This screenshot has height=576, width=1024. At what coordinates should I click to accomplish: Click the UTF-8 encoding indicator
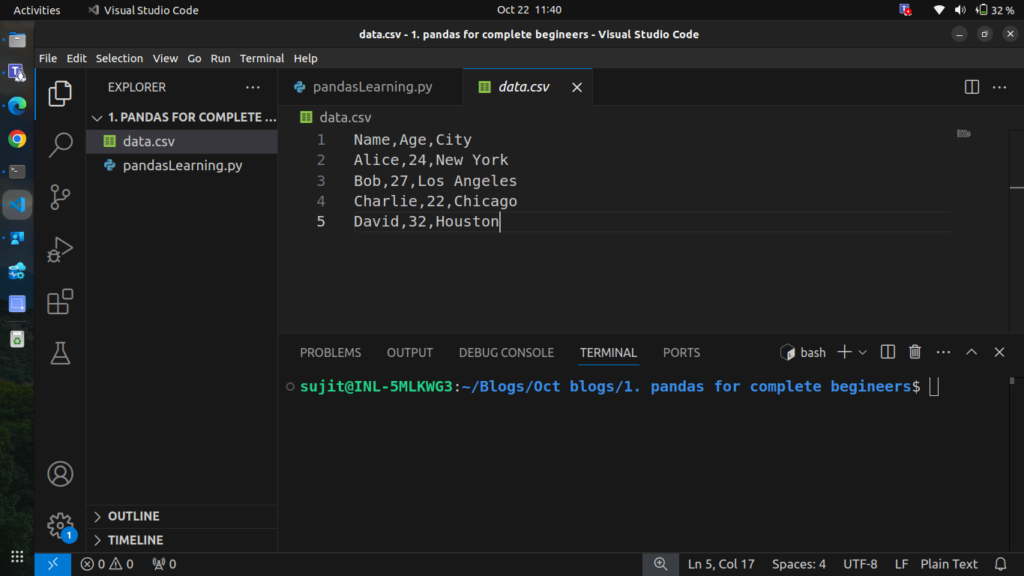[860, 564]
